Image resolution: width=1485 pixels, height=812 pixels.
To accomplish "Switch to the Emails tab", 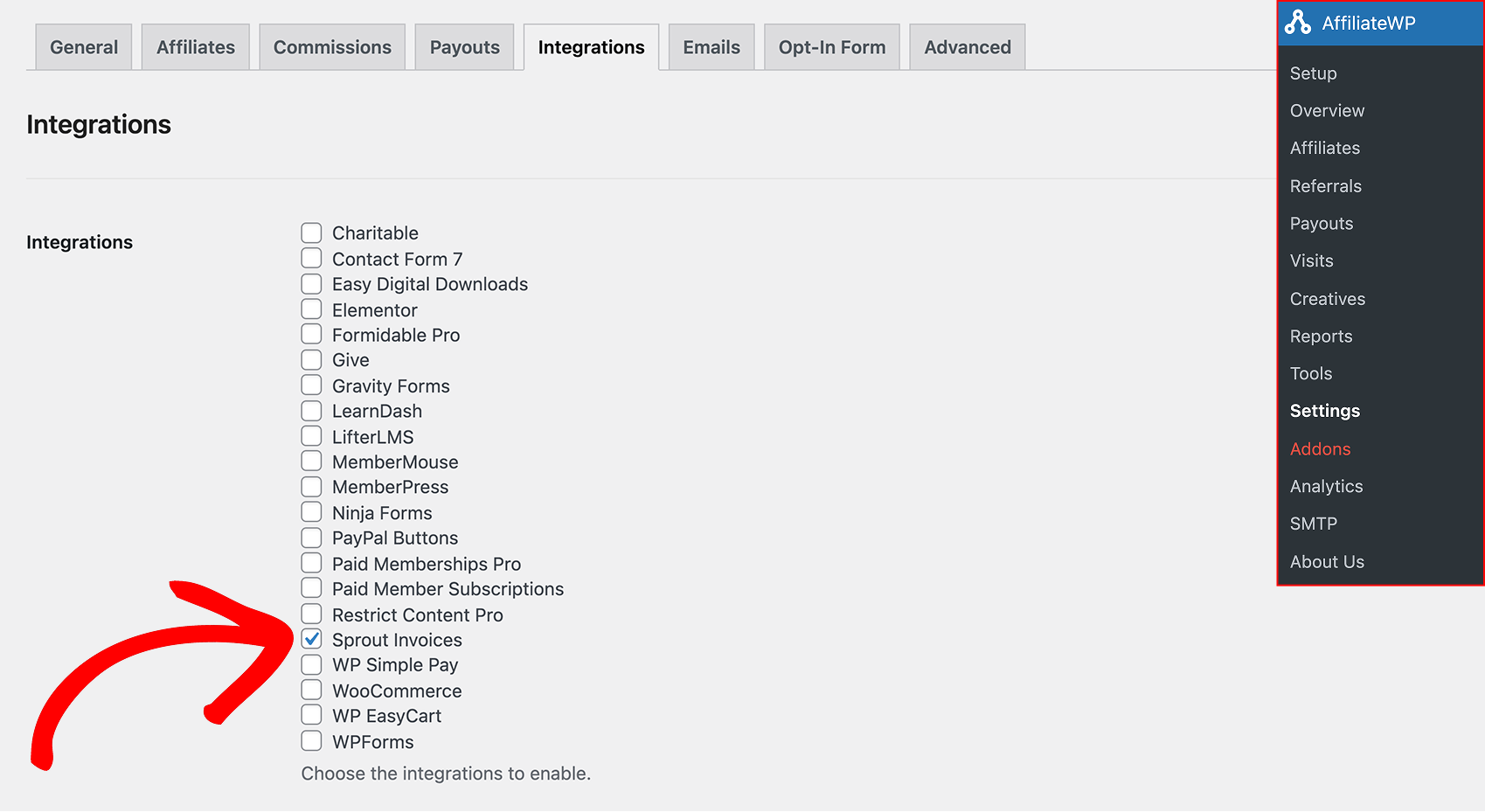I will coord(711,47).
